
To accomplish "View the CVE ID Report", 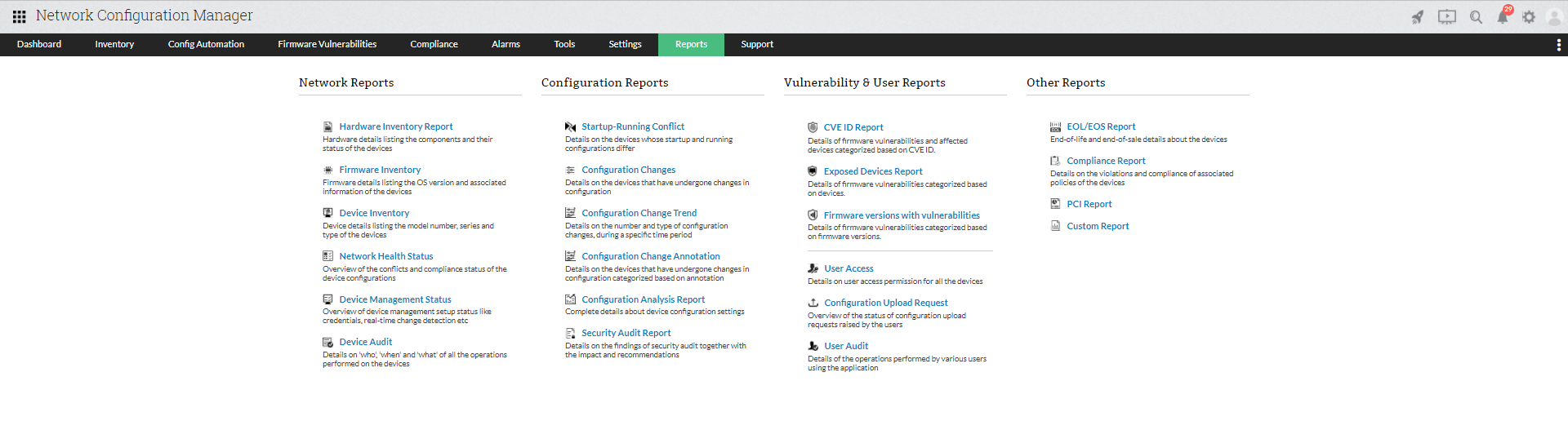I will click(x=853, y=127).
